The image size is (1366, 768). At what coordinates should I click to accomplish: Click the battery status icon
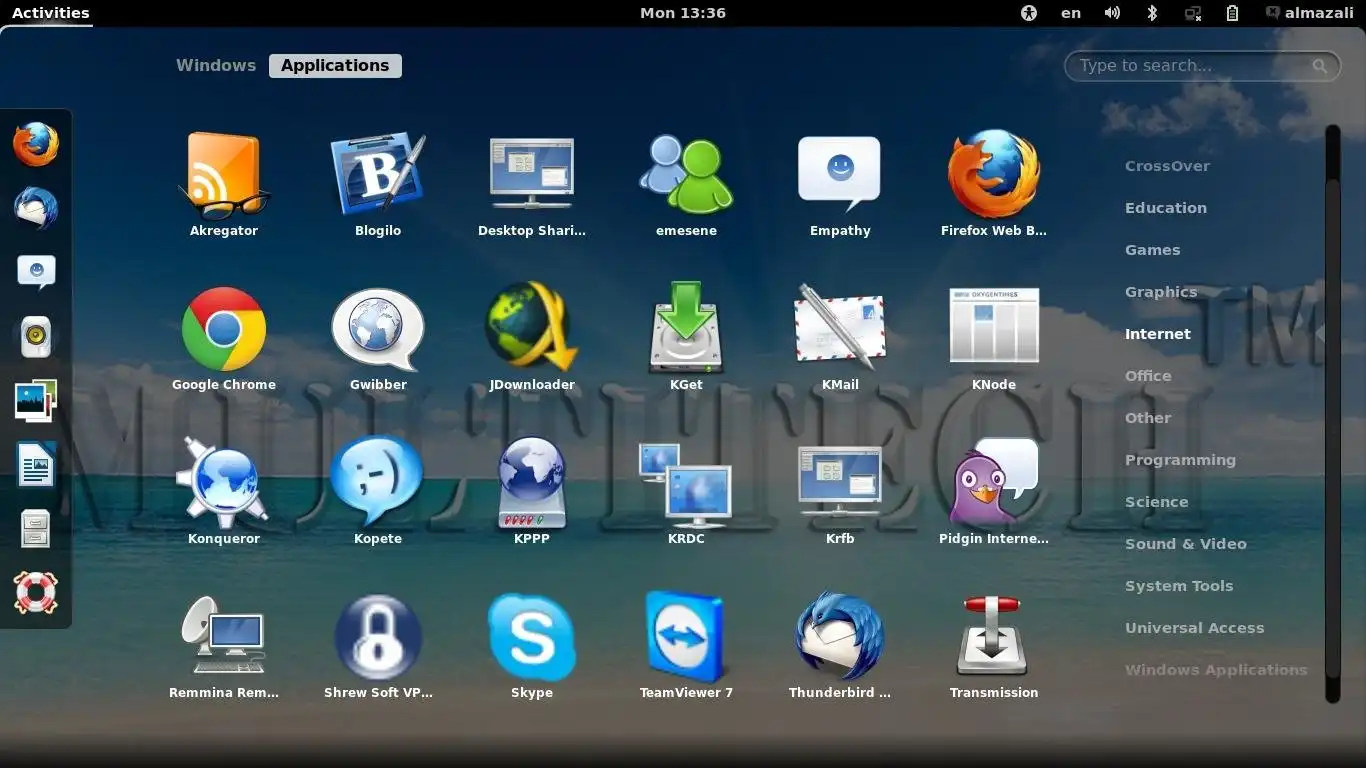pos(1232,13)
